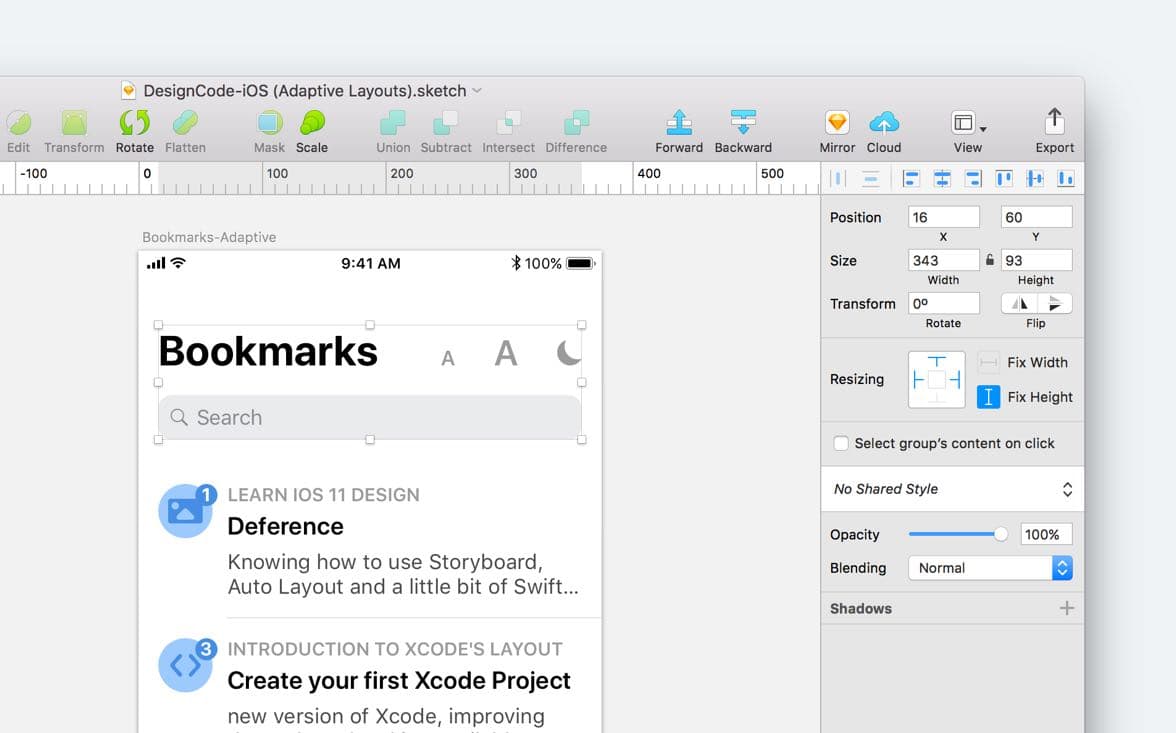Click the Export toolbar button
Viewport: 1176px width, 733px height.
(1054, 131)
